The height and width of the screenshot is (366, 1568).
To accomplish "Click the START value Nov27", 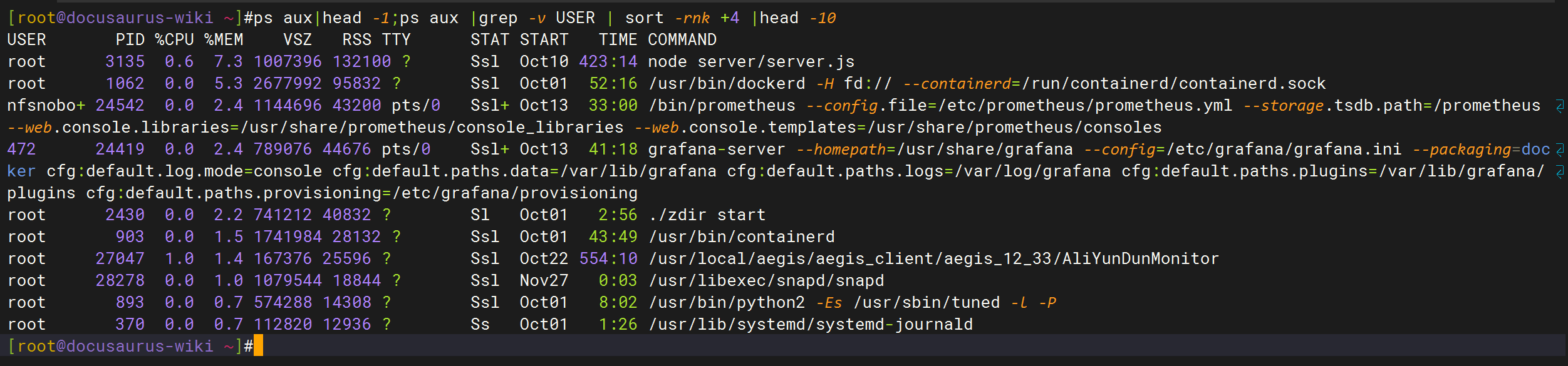I will click(544, 281).
